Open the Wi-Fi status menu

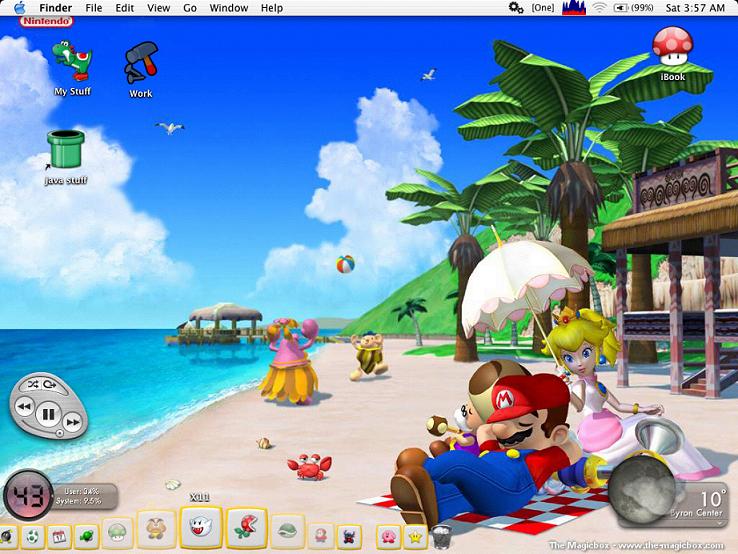pos(599,8)
